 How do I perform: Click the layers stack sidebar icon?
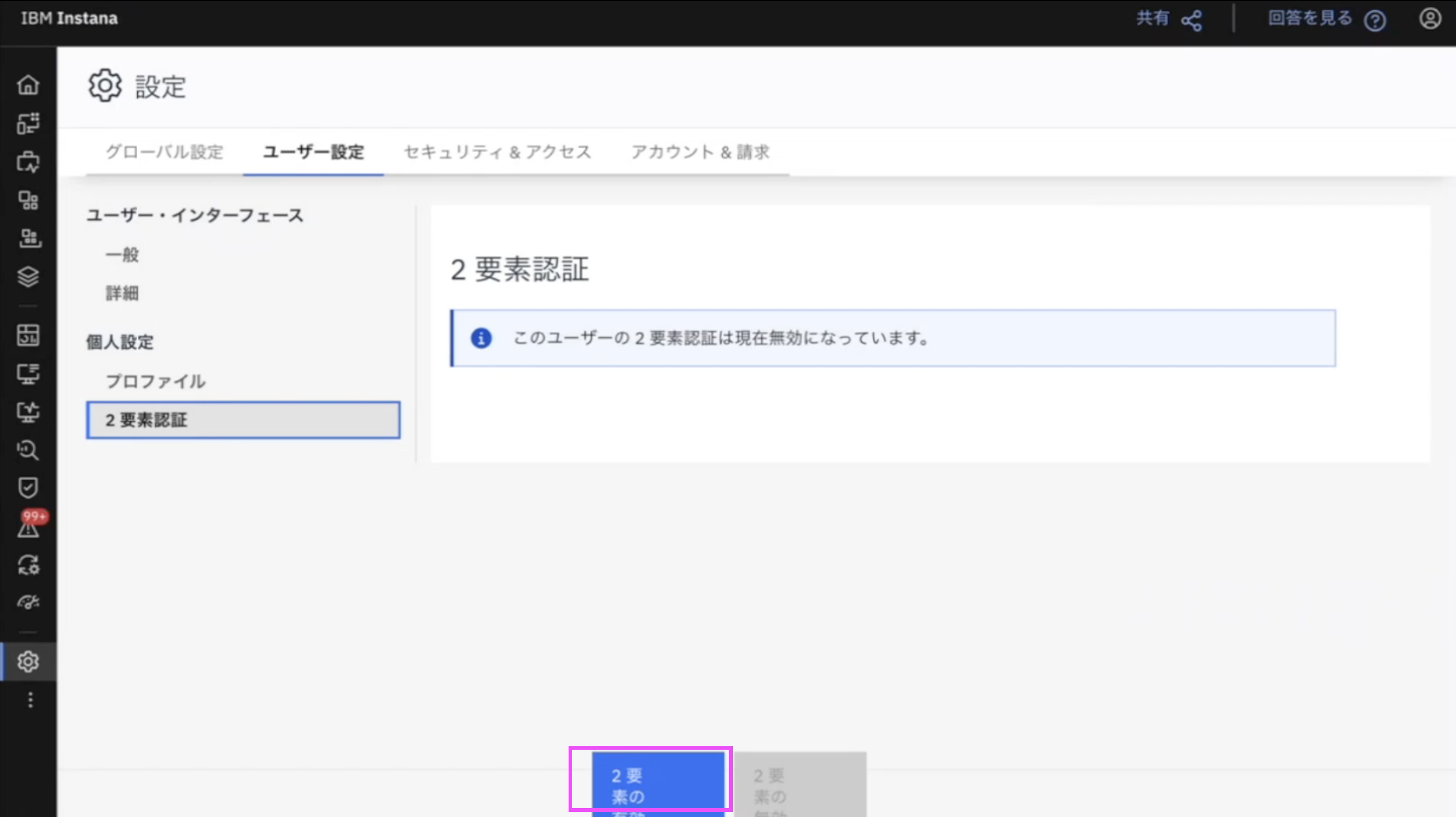click(28, 276)
